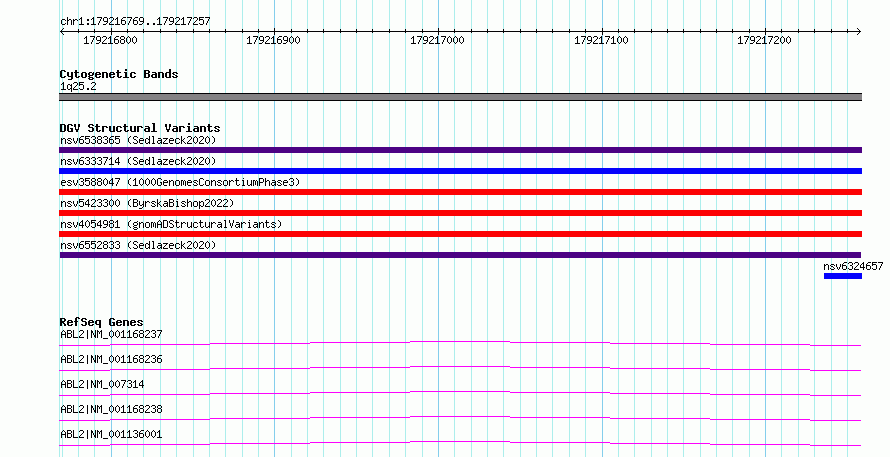
Task: Select the ABL2|NM_001168236 magenta intron line
Action: coord(460,368)
